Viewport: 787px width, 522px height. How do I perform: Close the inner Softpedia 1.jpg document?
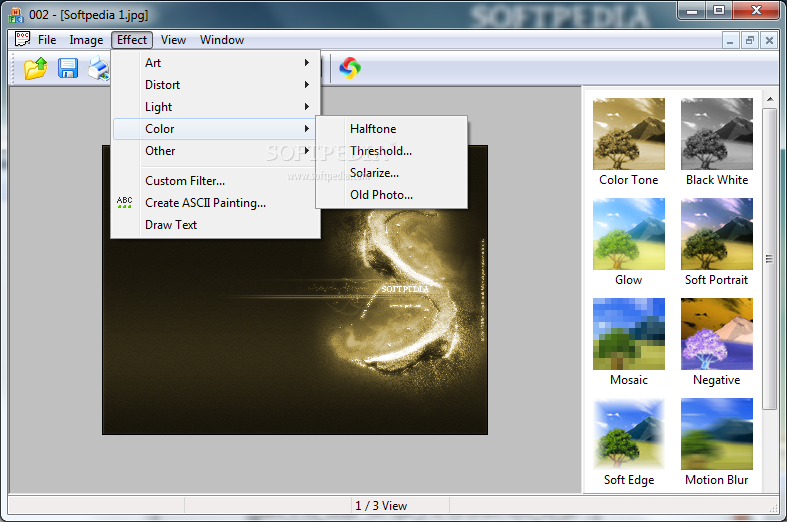pos(769,40)
